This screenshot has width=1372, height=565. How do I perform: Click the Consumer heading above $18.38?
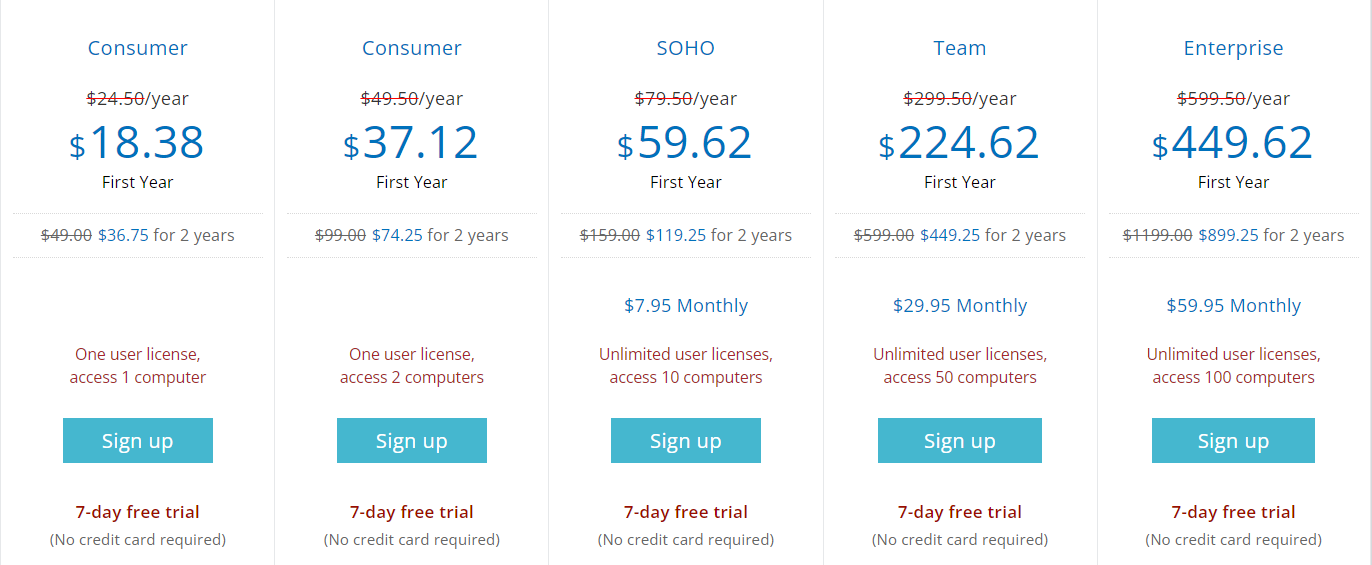pos(138,48)
